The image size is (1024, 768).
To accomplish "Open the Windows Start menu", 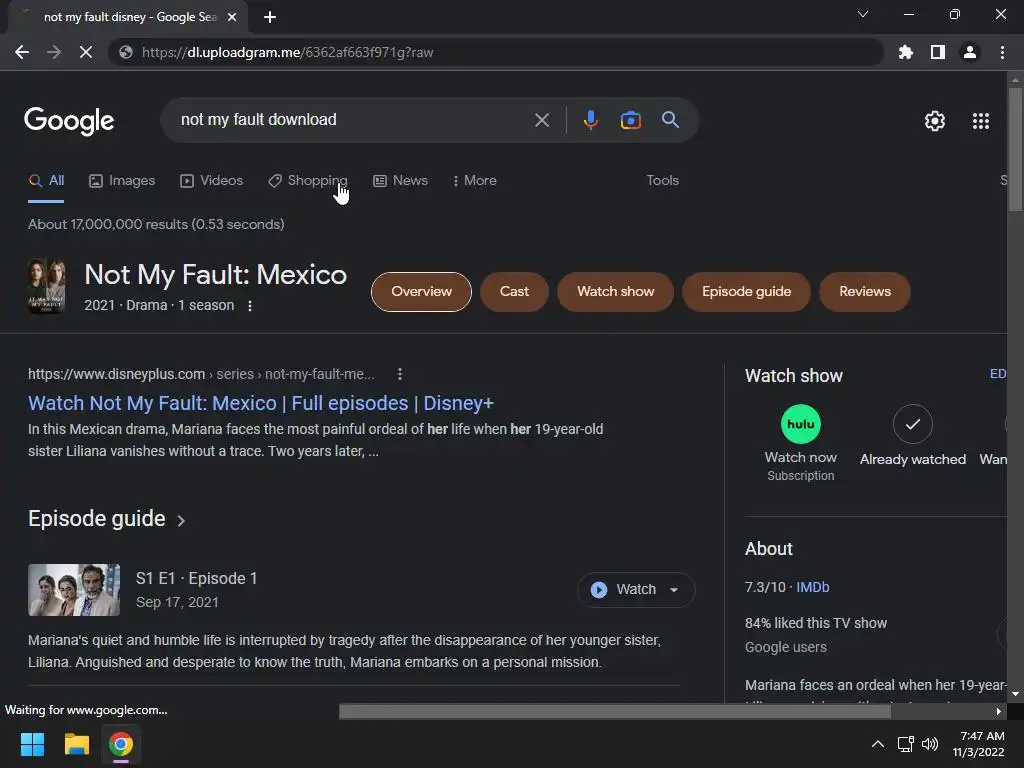I will (x=32, y=744).
